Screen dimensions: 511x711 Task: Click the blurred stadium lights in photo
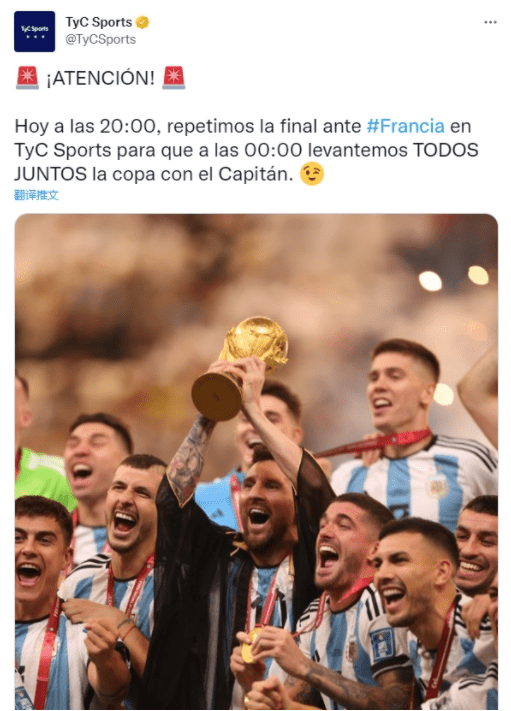[453, 278]
